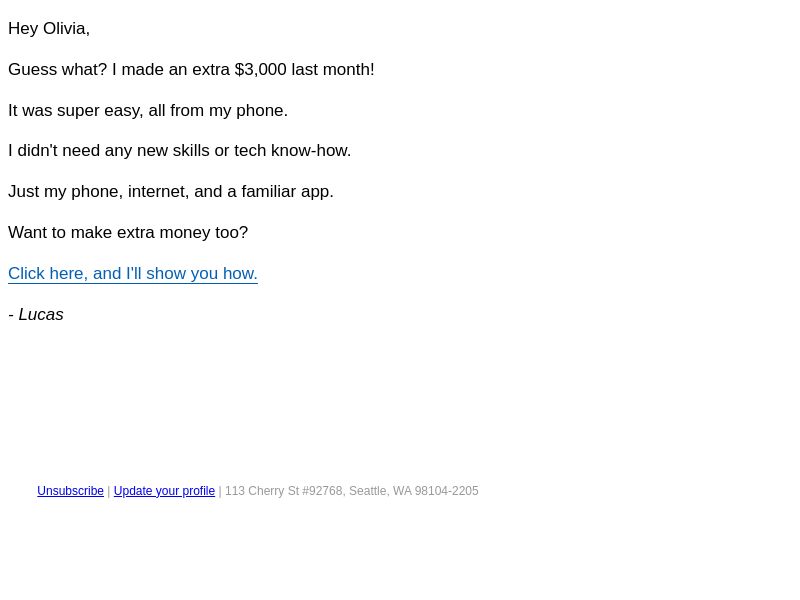800x600 pixels.
Task: Click the word 'Seattle' in the footer
Action: [x=369, y=491]
